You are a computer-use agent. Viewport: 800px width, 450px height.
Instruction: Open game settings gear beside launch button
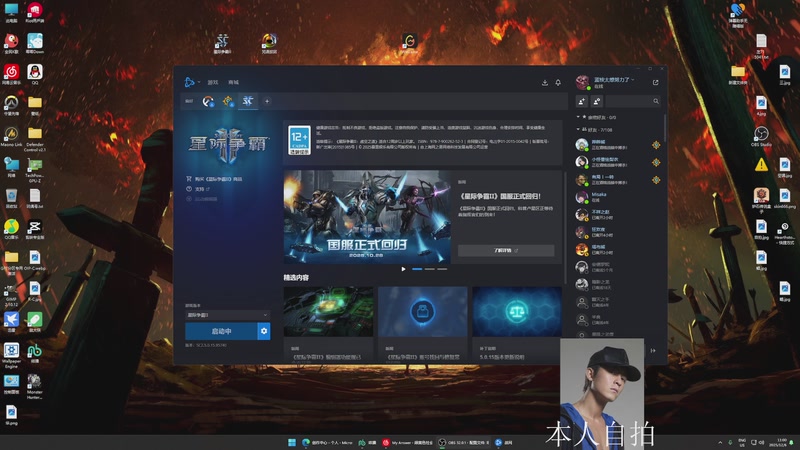(x=264, y=331)
